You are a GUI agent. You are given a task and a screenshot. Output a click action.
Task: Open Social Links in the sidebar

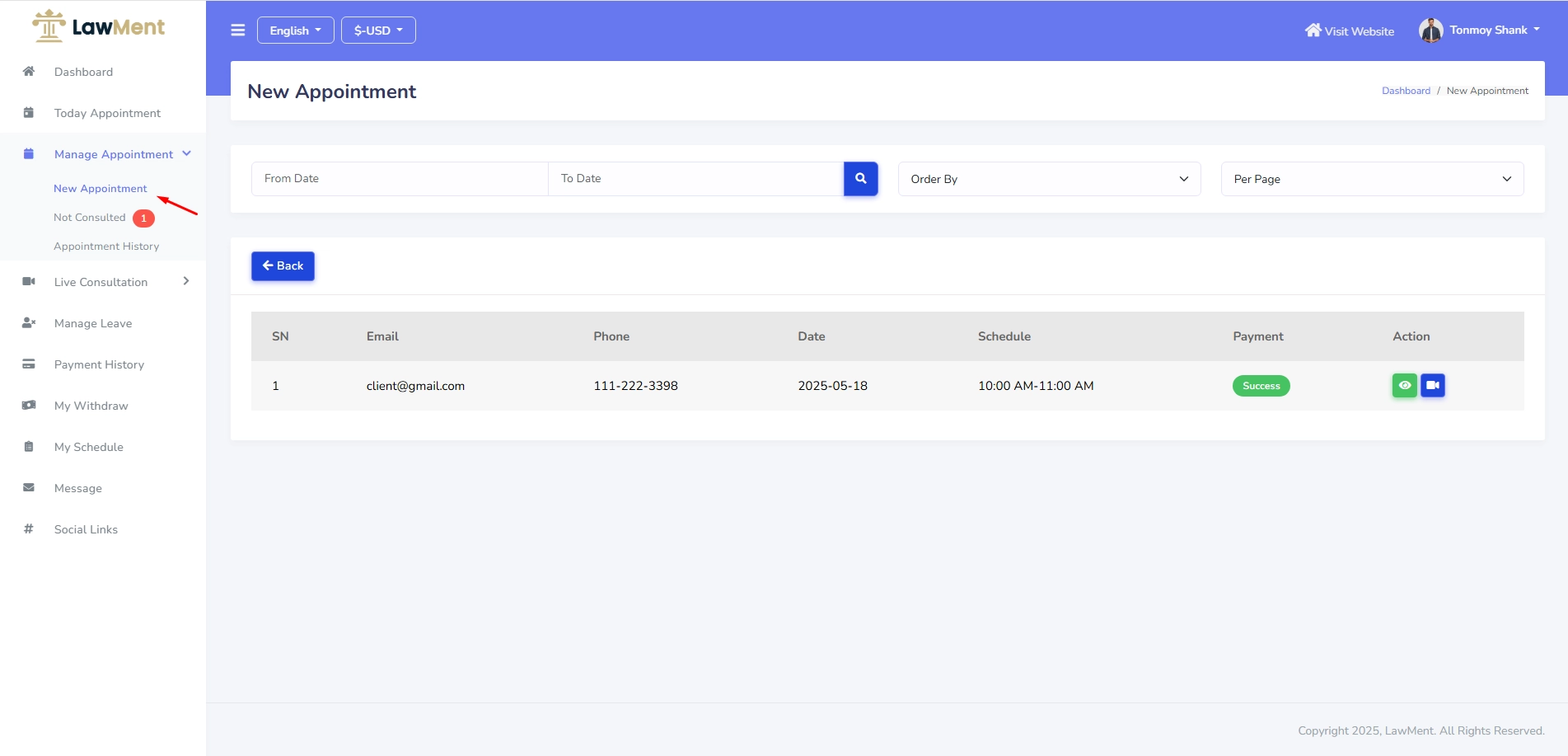coord(86,529)
